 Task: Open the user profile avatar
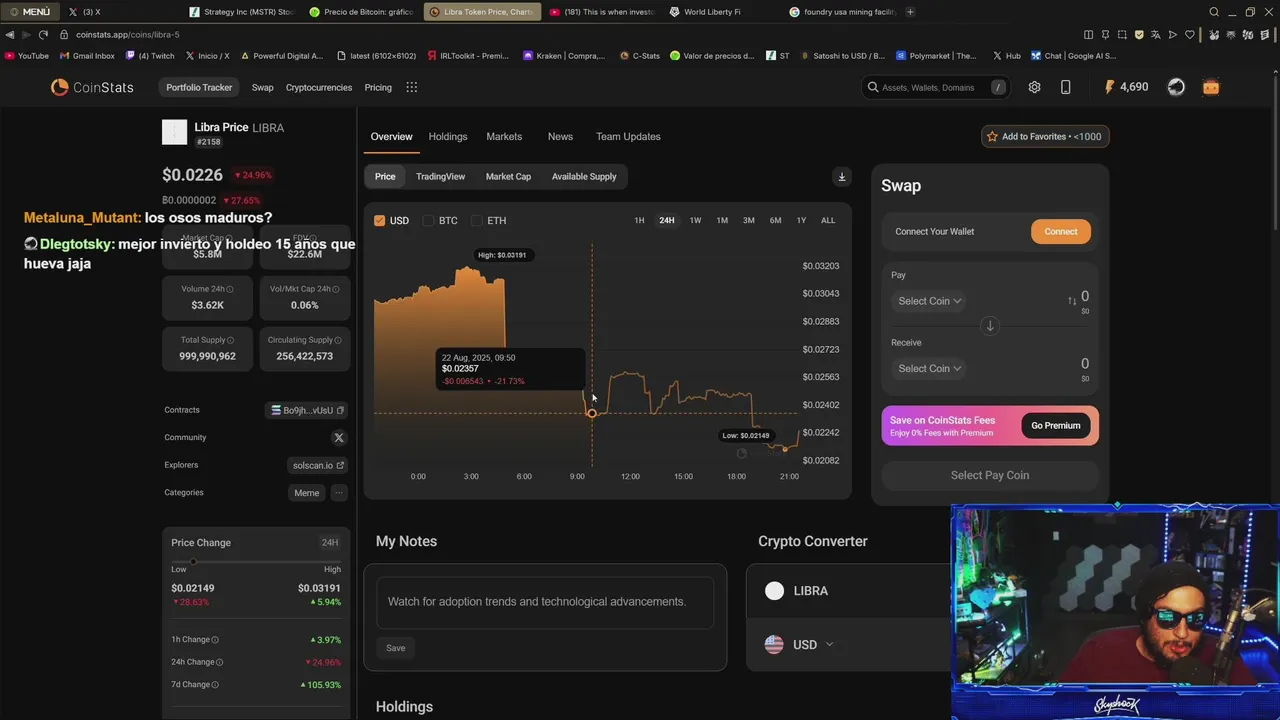tap(1176, 87)
